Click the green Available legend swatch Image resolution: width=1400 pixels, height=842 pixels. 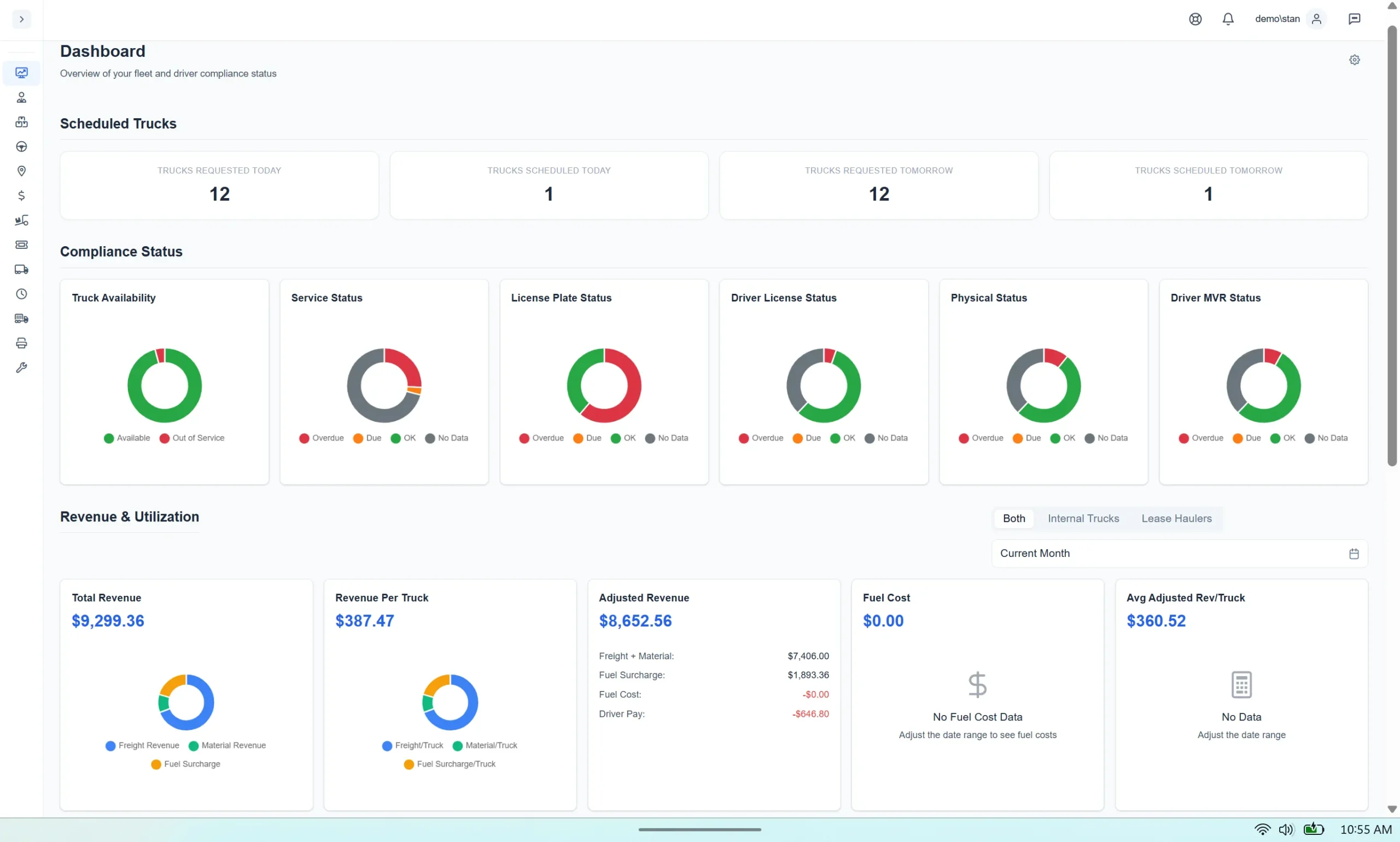[x=109, y=438]
